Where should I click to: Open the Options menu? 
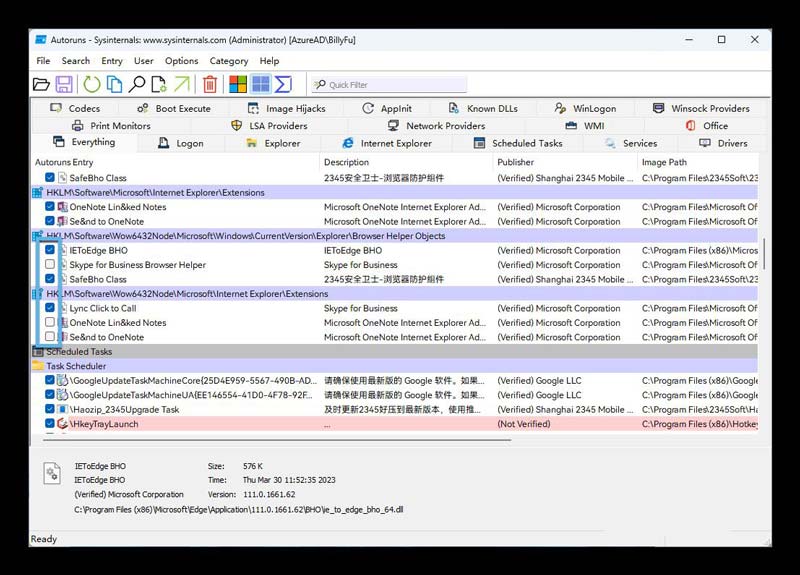(x=181, y=61)
